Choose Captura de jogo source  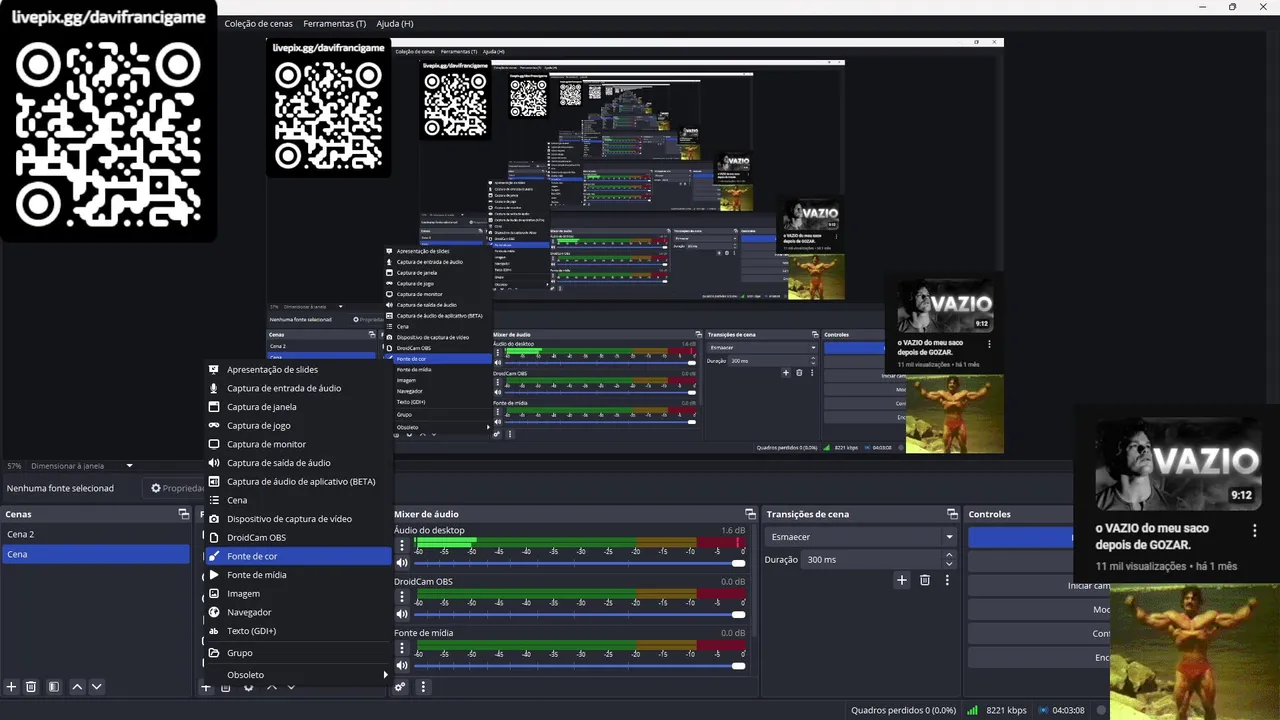298,426
